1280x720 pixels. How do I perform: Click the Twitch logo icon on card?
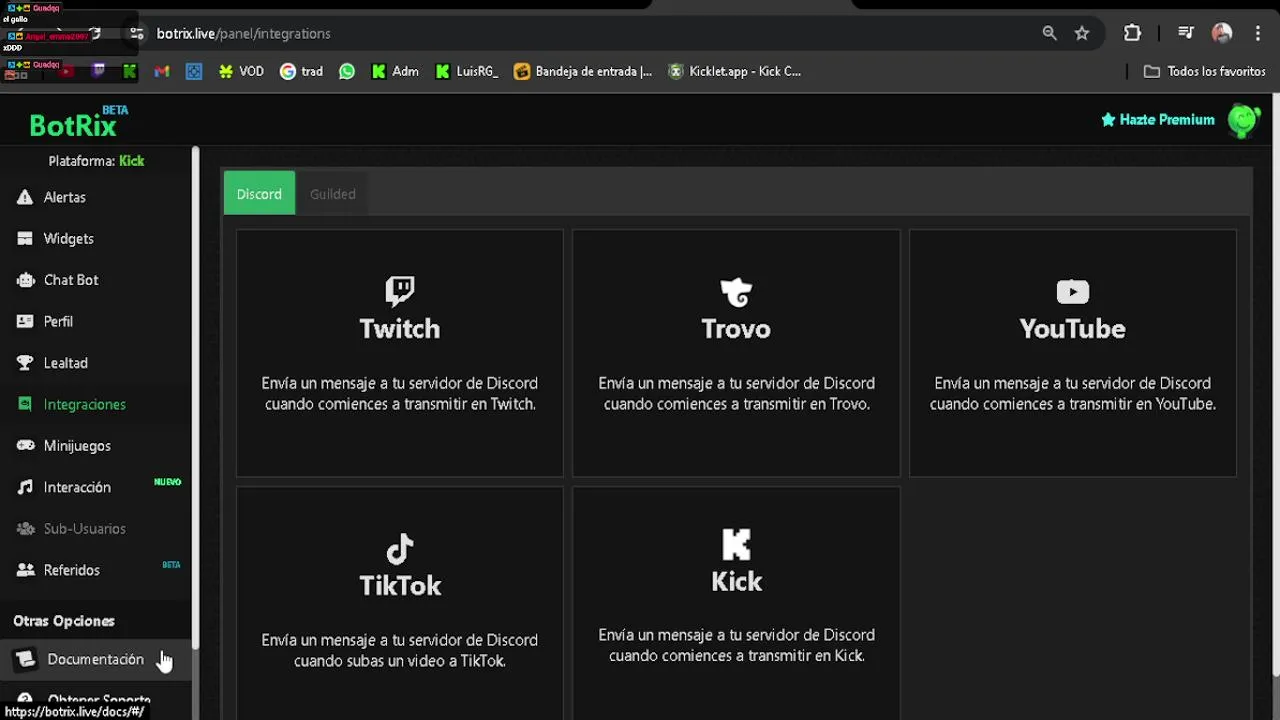point(400,291)
